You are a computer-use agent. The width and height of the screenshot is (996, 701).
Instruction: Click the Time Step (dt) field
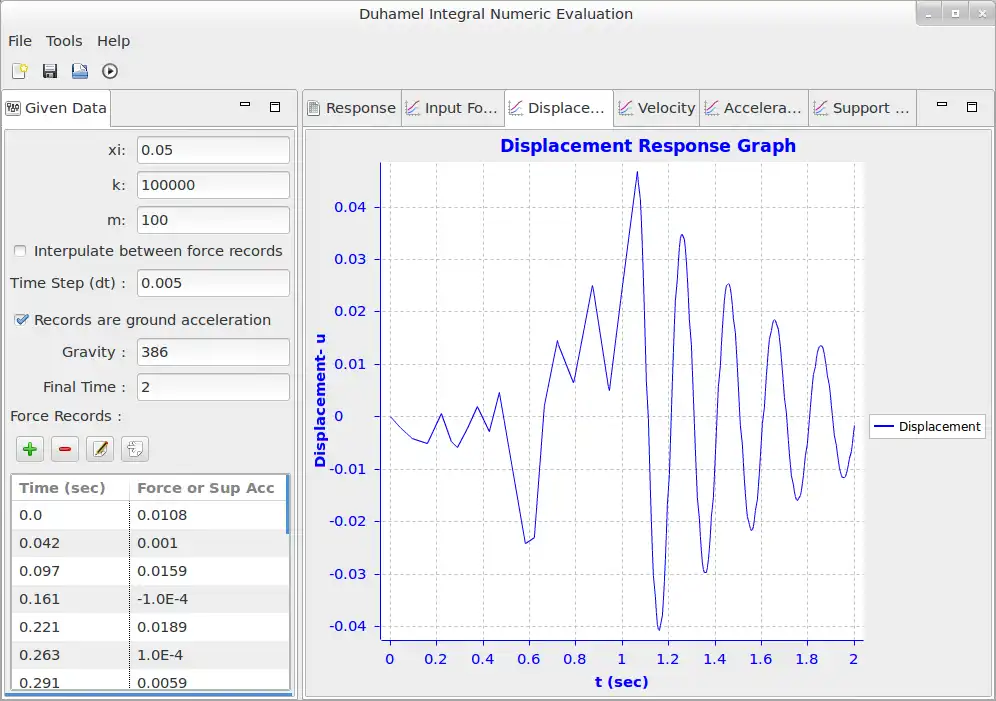click(x=213, y=283)
